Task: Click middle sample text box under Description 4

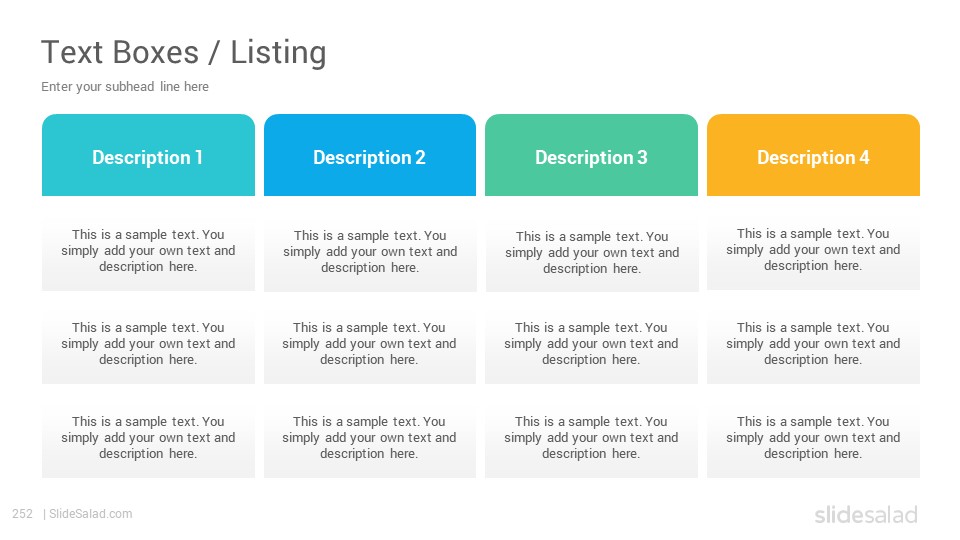Action: click(x=813, y=343)
